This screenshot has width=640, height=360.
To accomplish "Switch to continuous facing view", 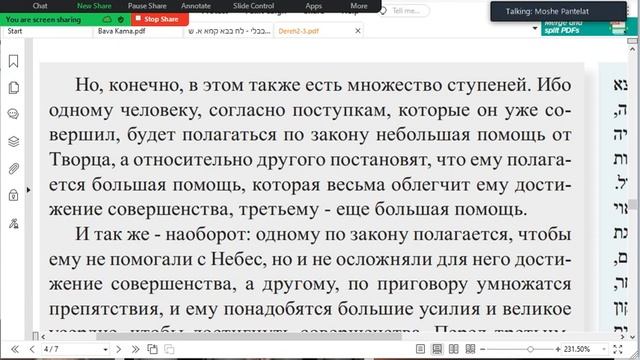I will pyautogui.click(x=470, y=349).
